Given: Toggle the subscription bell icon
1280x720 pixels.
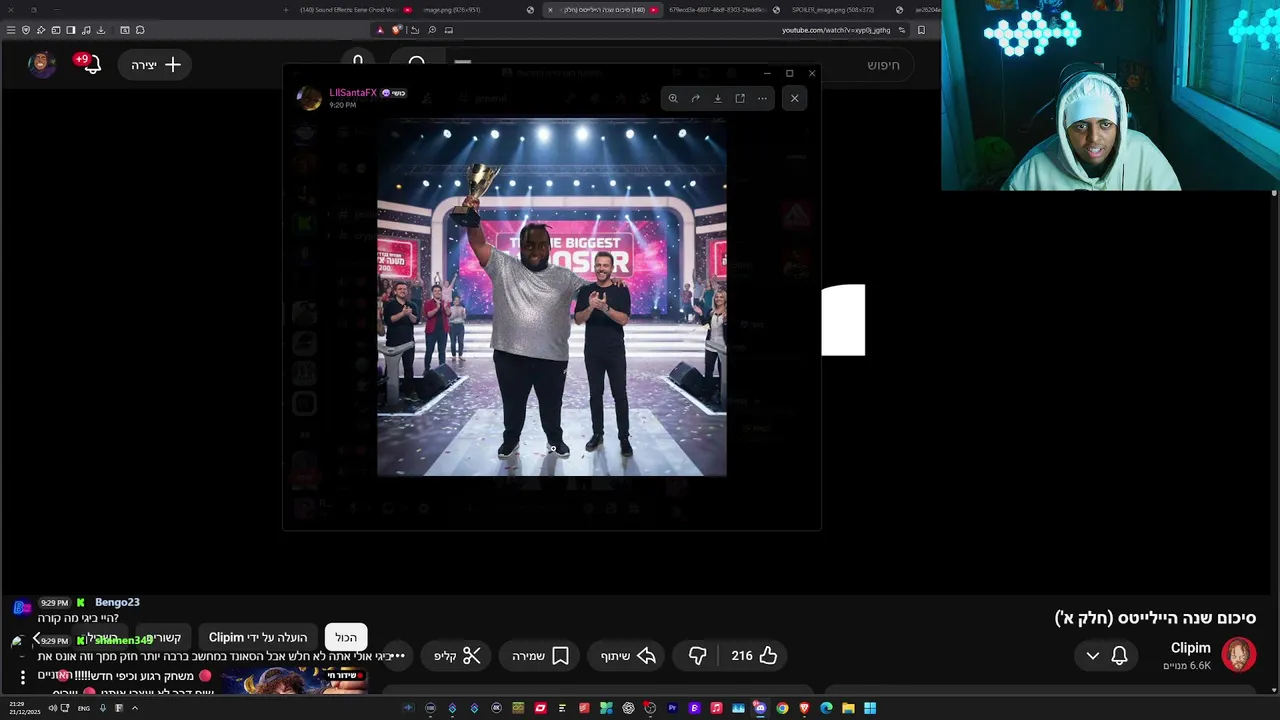Looking at the screenshot, I should tap(1119, 656).
